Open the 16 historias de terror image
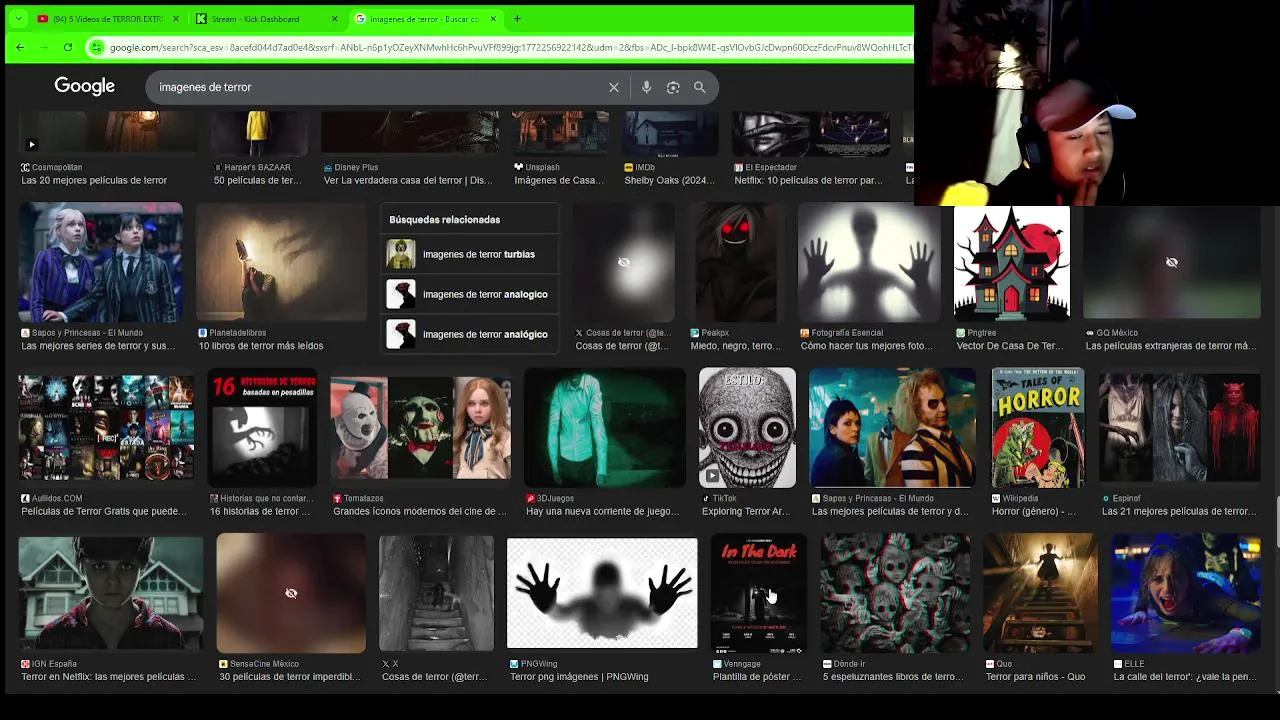The height and width of the screenshot is (720, 1280). coord(262,427)
